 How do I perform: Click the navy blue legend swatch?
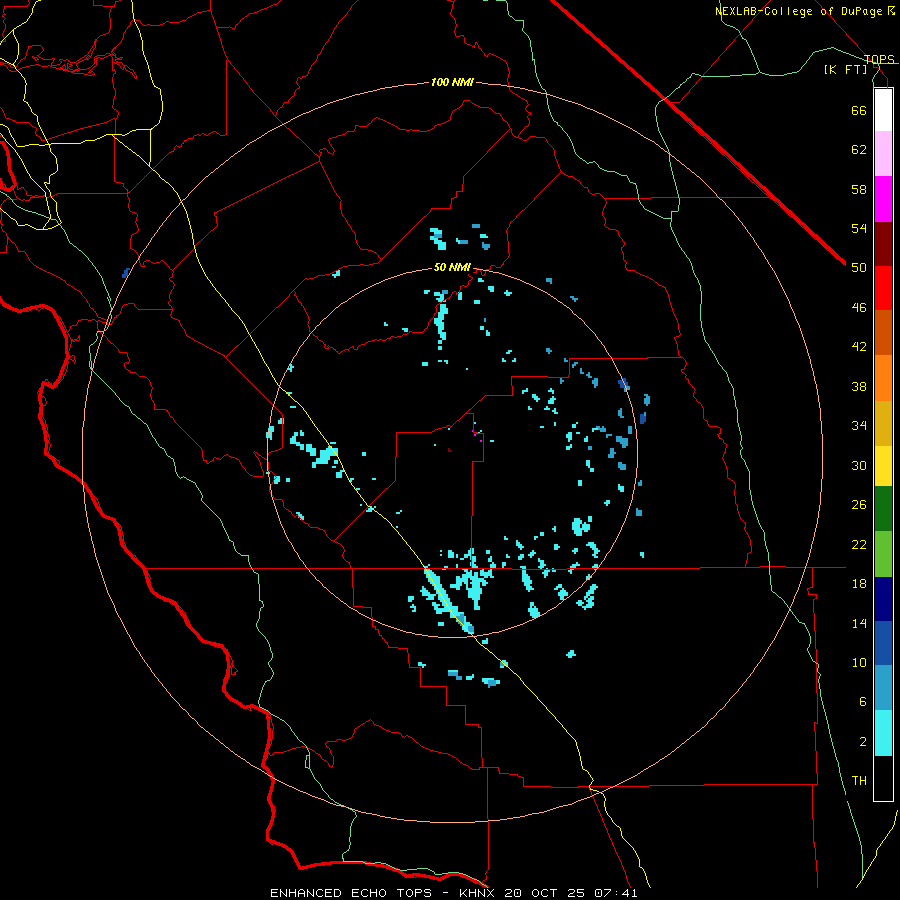(883, 599)
